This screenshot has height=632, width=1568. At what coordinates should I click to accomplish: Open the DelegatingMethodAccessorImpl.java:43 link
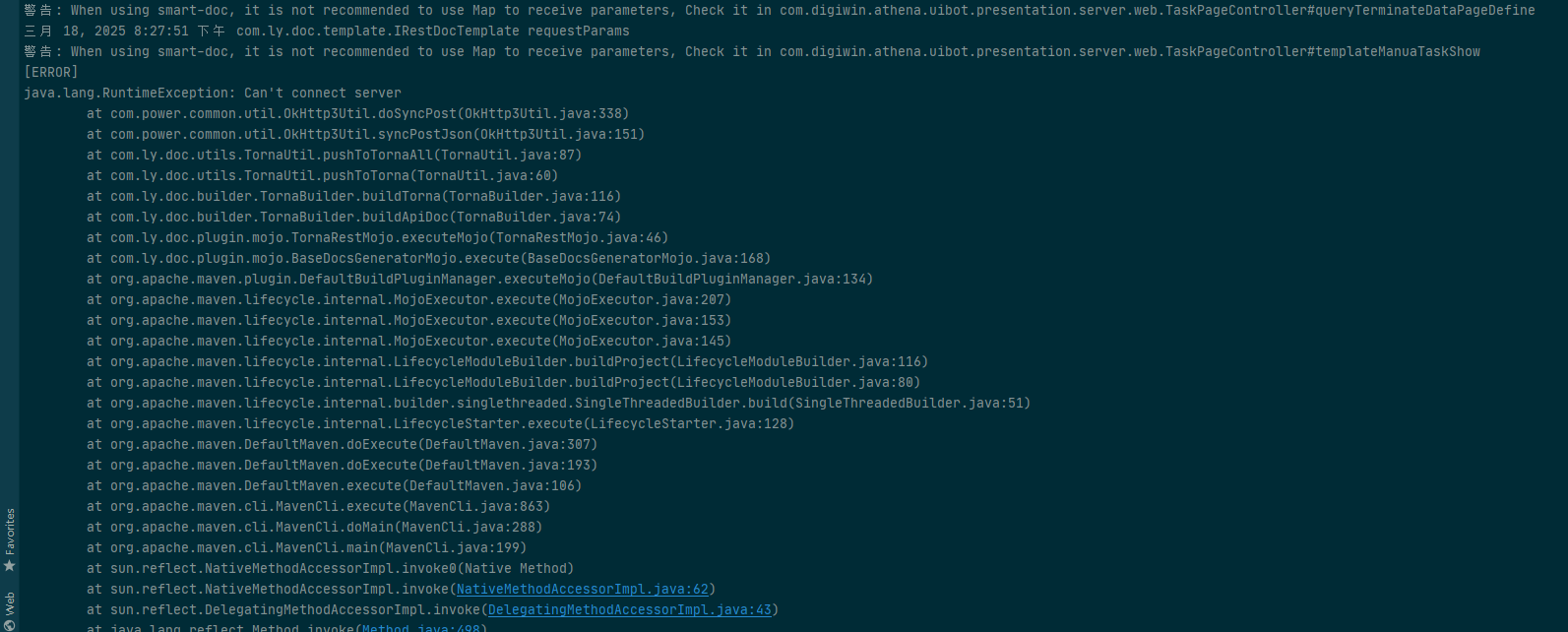pos(629,609)
